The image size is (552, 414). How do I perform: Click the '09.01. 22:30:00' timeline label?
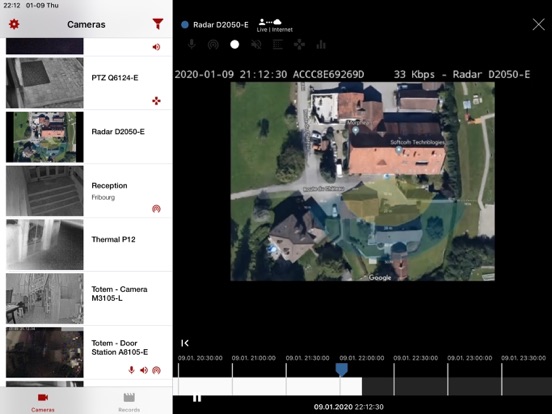(415, 358)
